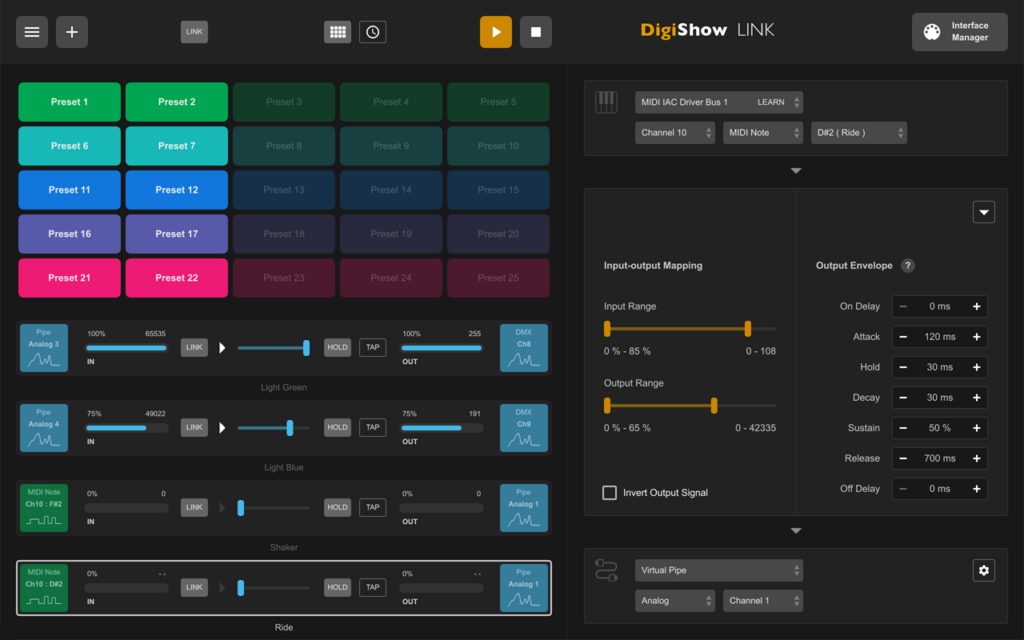This screenshot has height=640, width=1024.
Task: Open the Virtual Pipe dropdown
Action: point(718,570)
